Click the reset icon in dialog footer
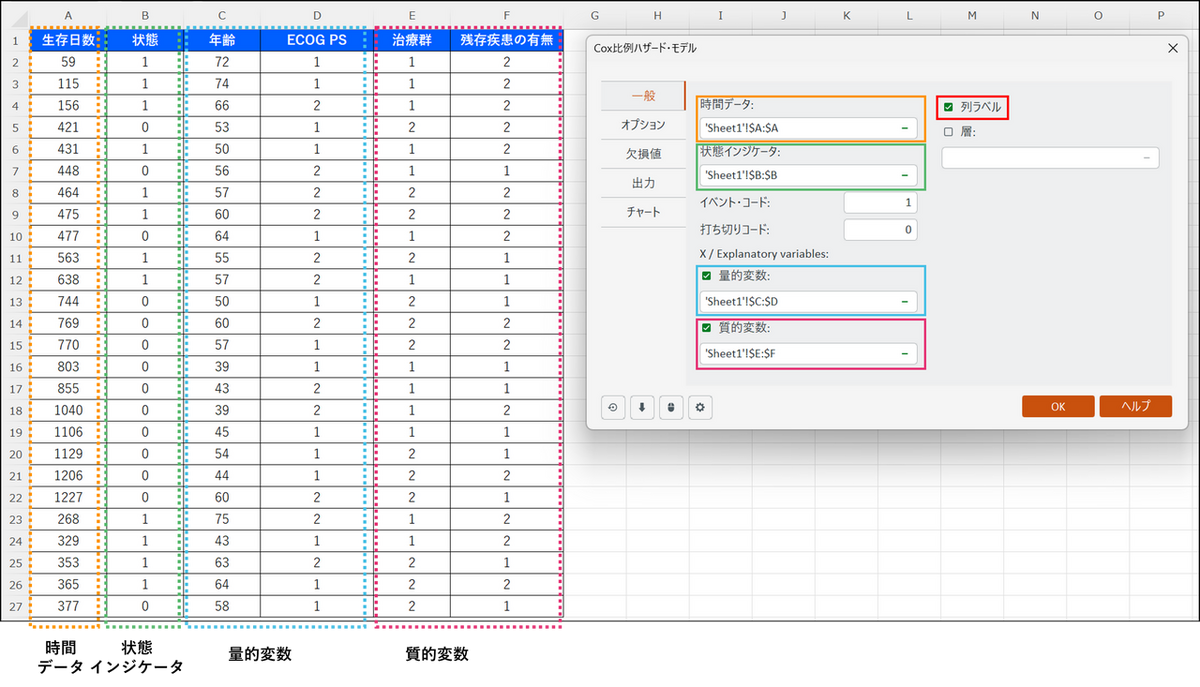 [613, 407]
